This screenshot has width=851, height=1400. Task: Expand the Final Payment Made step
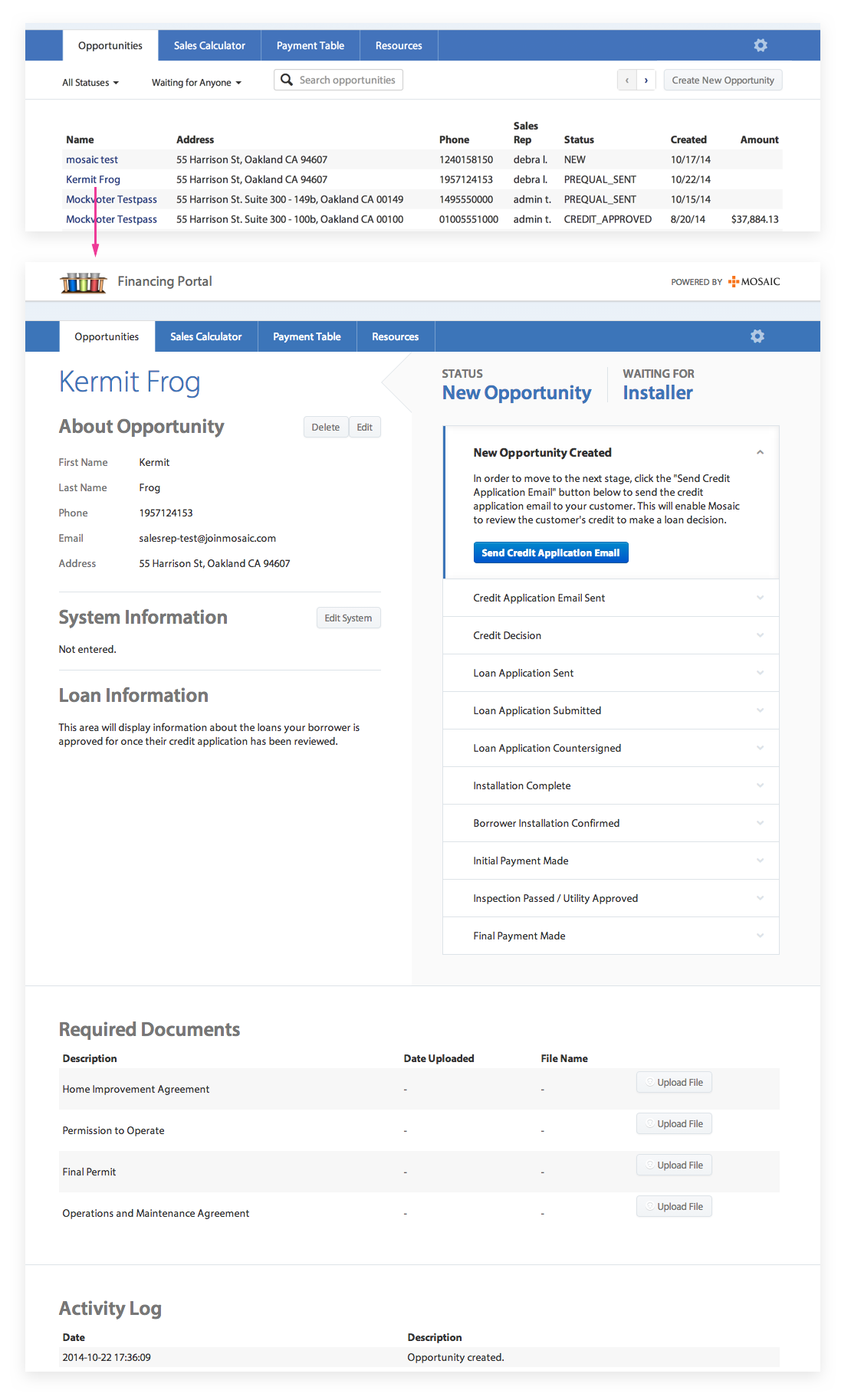click(x=760, y=936)
